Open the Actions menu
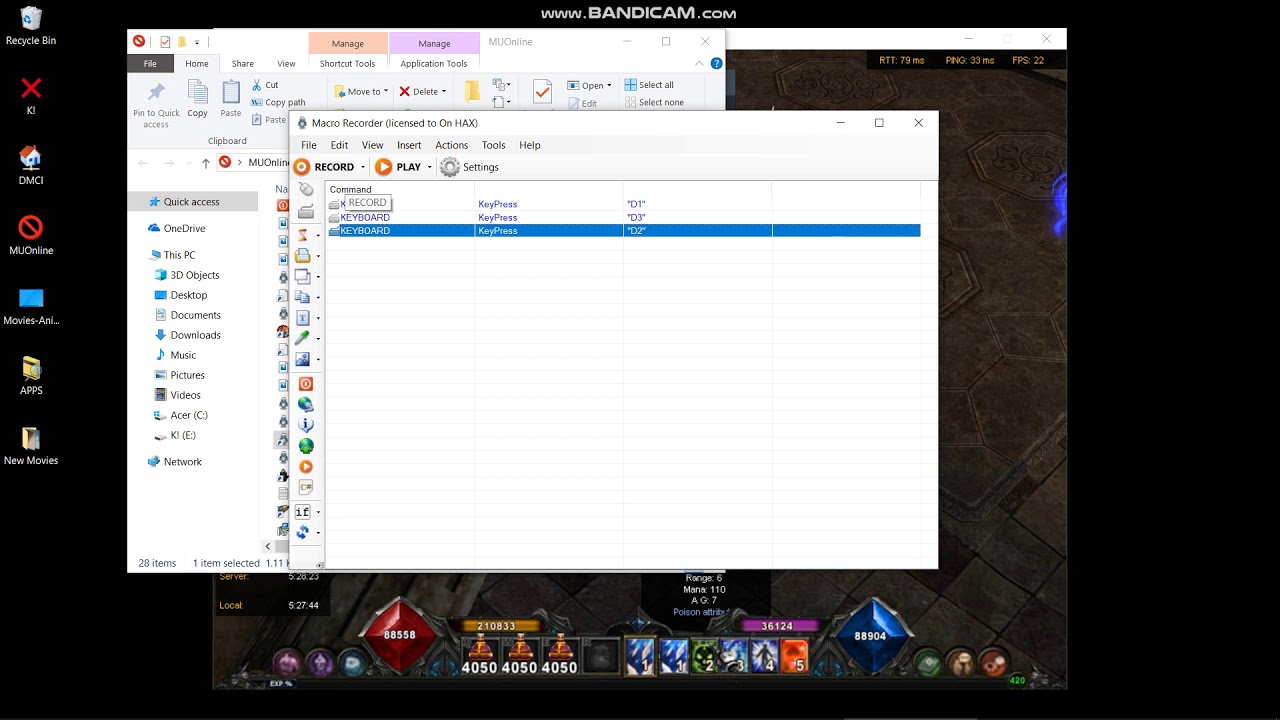 click(451, 145)
